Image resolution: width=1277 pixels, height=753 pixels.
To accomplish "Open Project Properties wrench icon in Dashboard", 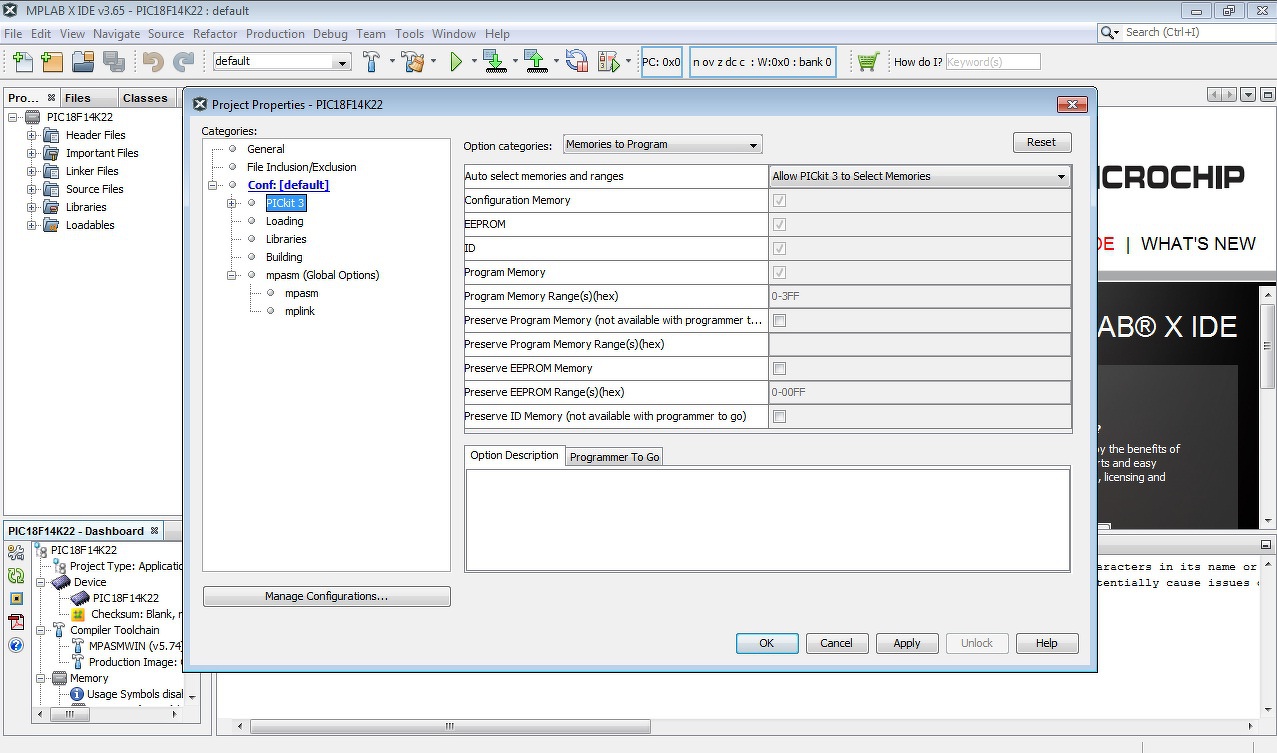I will [x=15, y=552].
